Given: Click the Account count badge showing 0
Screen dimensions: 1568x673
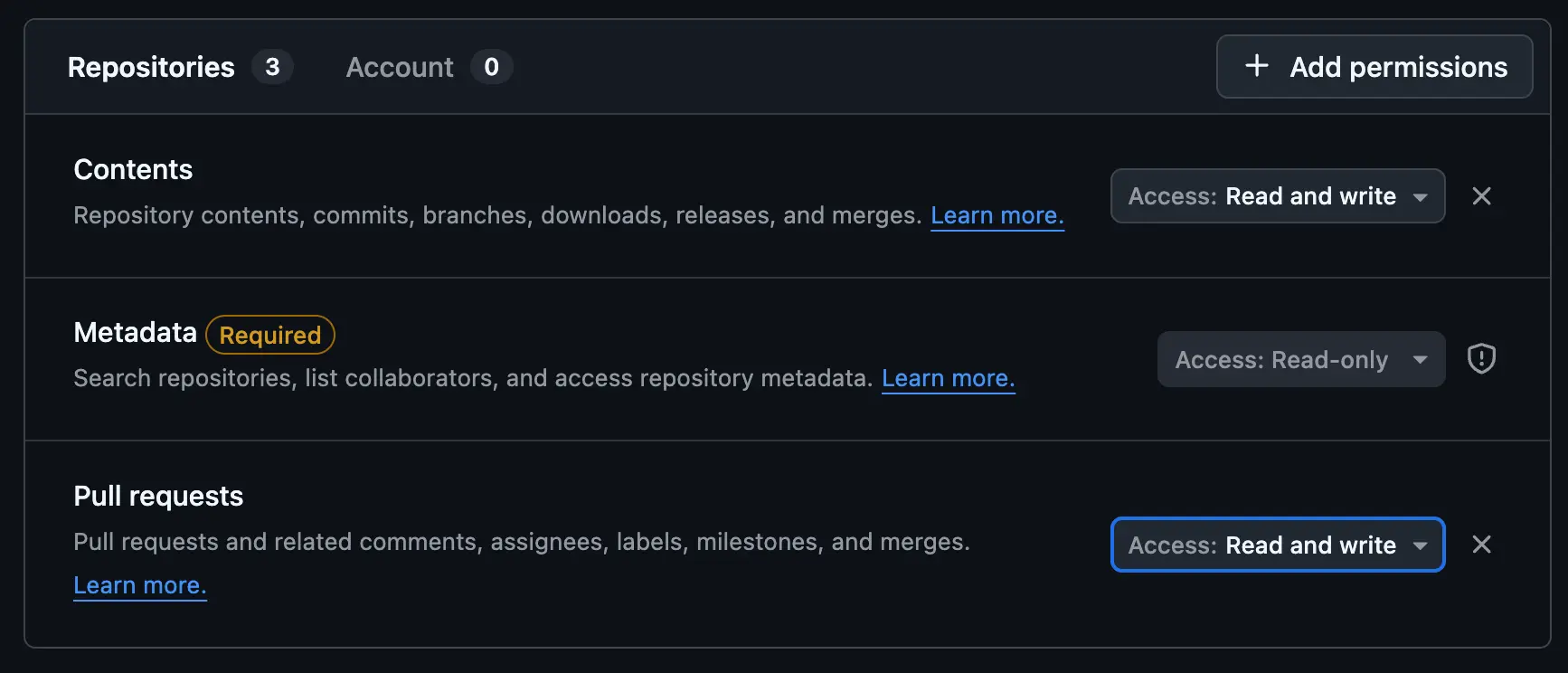Looking at the screenshot, I should tap(491, 67).
